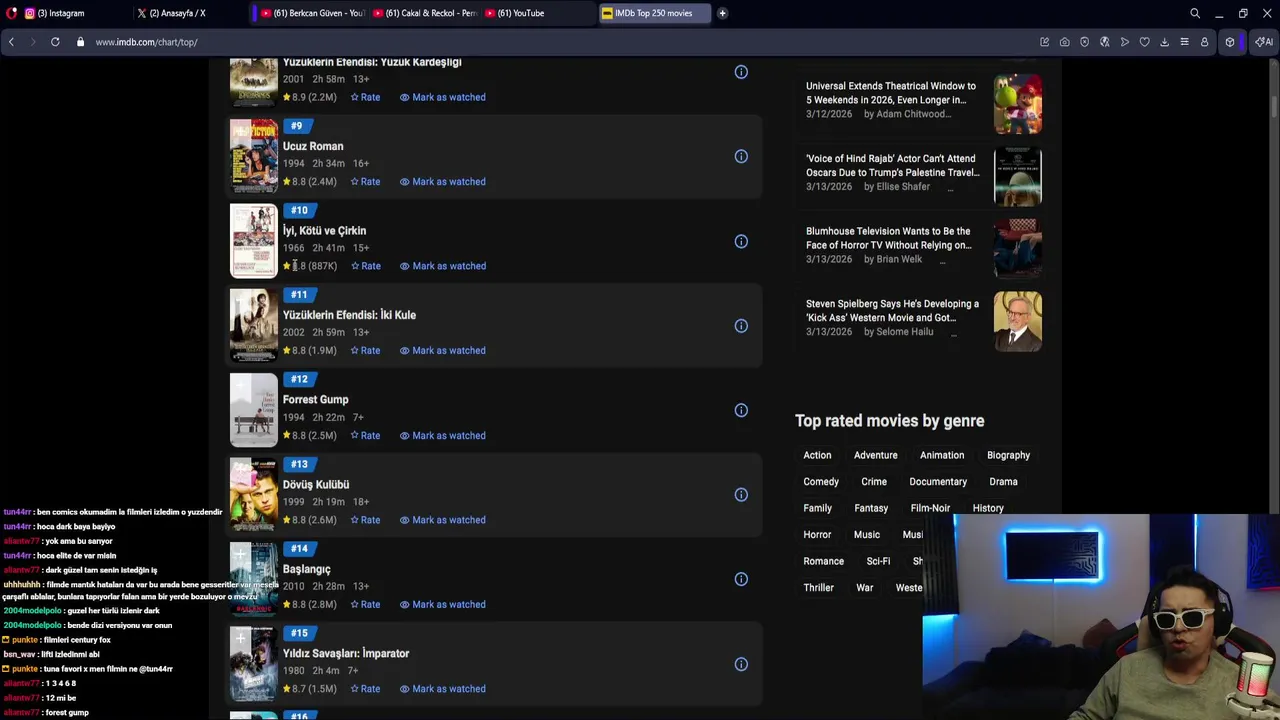Screen dimensions: 1280x720
Task: Mark Dövüş Kulübü as watched
Action: [442, 520]
